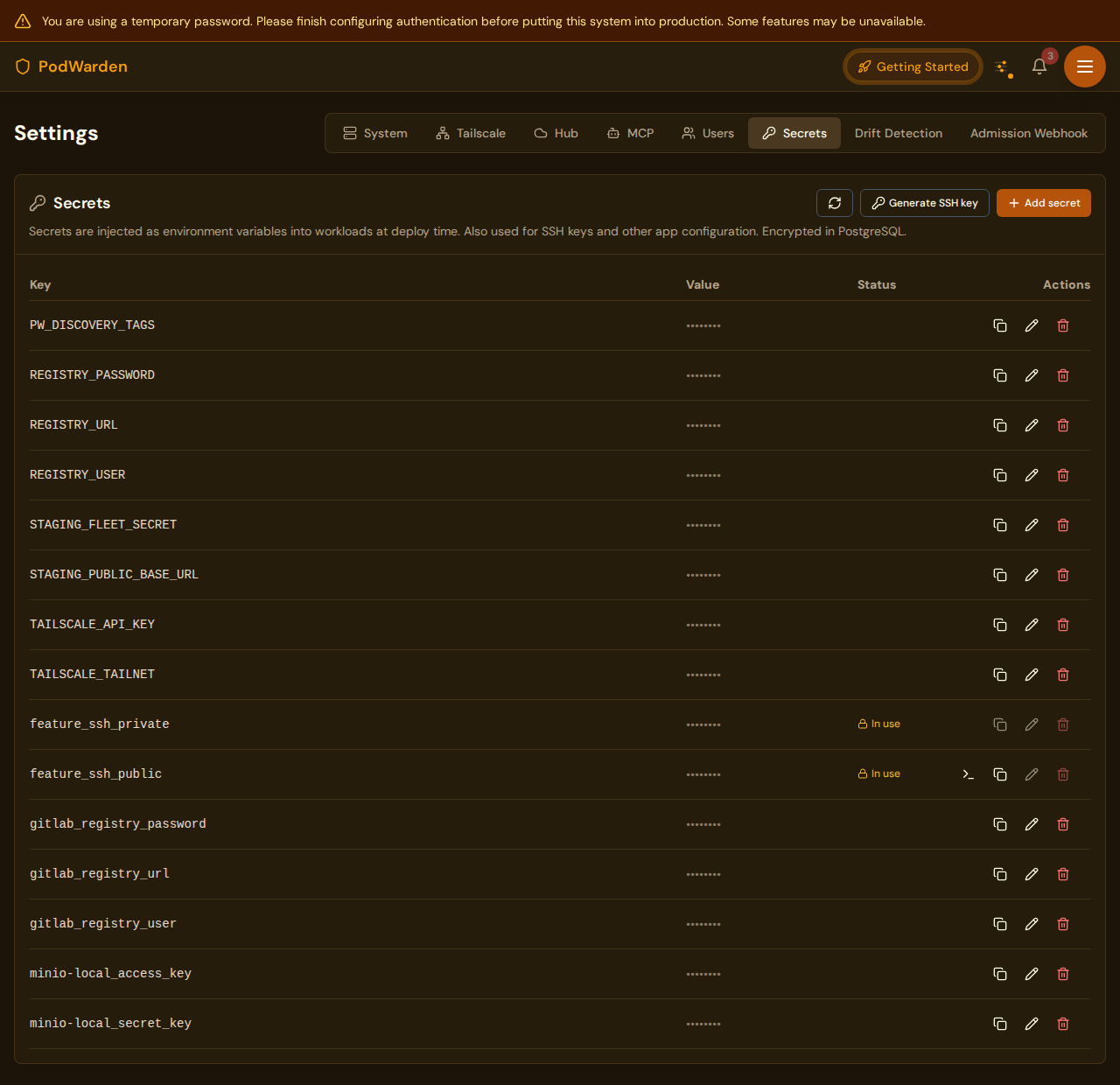Viewport: 1120px width, 1085px height.
Task: Click the In use status on feature_ssh_private
Action: tap(878, 724)
